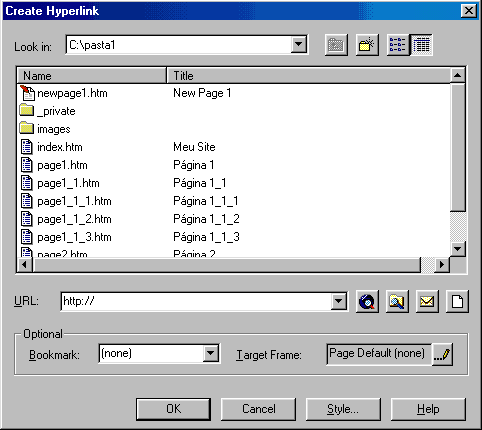
Task: Click the create new folder icon
Action: [367, 45]
